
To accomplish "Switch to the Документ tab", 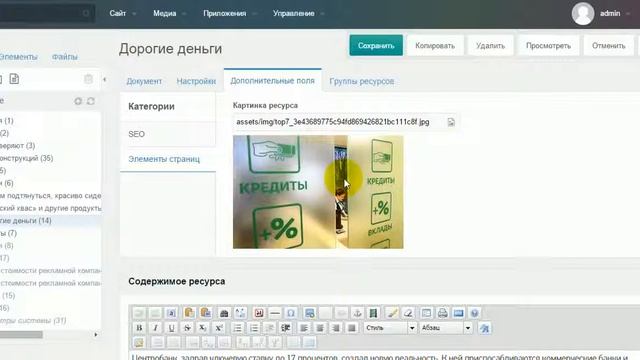I will (144, 81).
